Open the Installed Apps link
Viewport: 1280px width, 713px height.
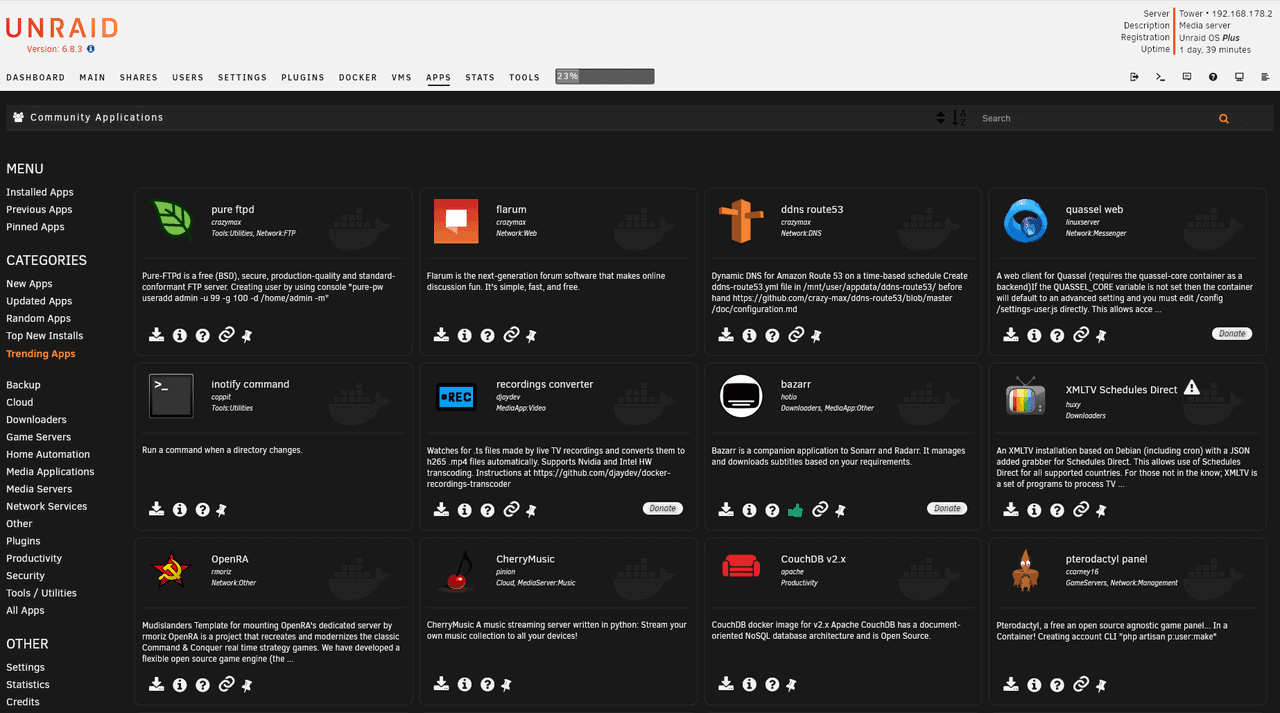[40, 192]
